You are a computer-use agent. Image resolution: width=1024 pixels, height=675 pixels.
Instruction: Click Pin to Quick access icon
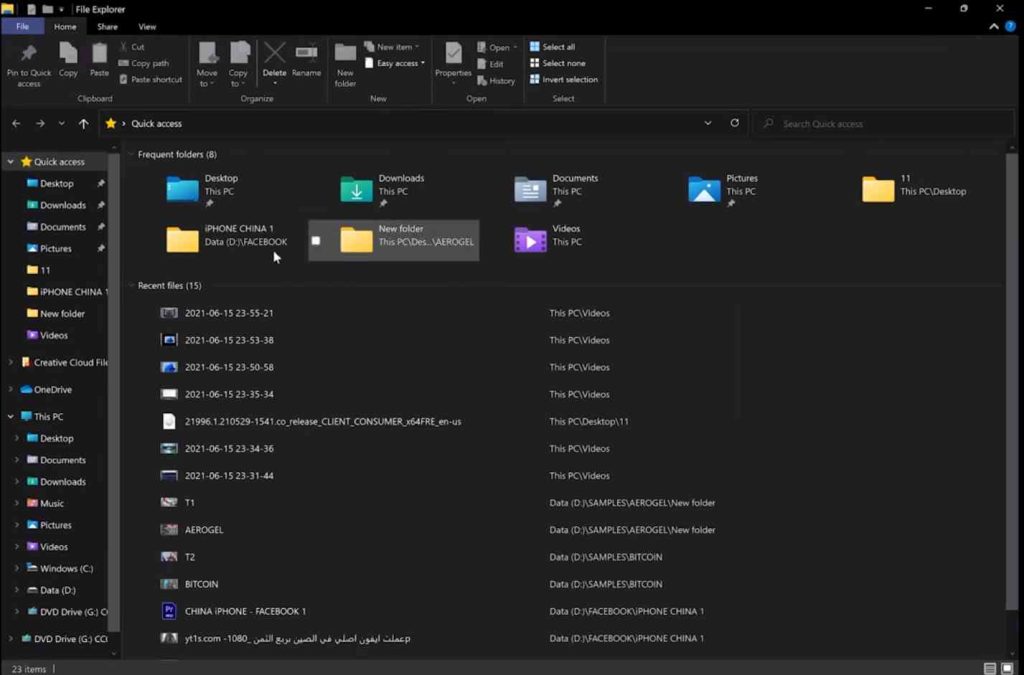point(28,65)
